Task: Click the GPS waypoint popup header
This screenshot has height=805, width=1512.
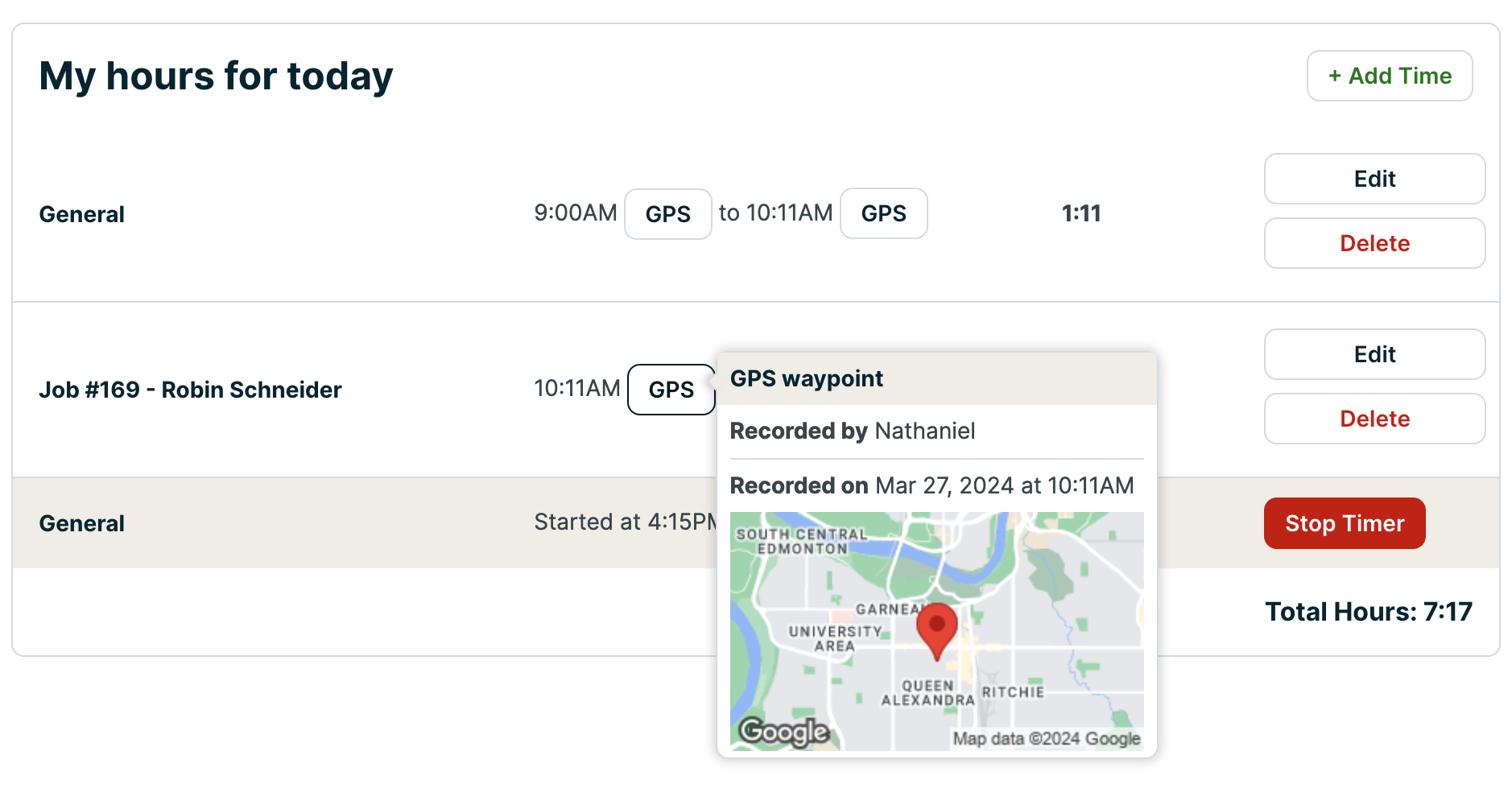Action: (x=936, y=378)
